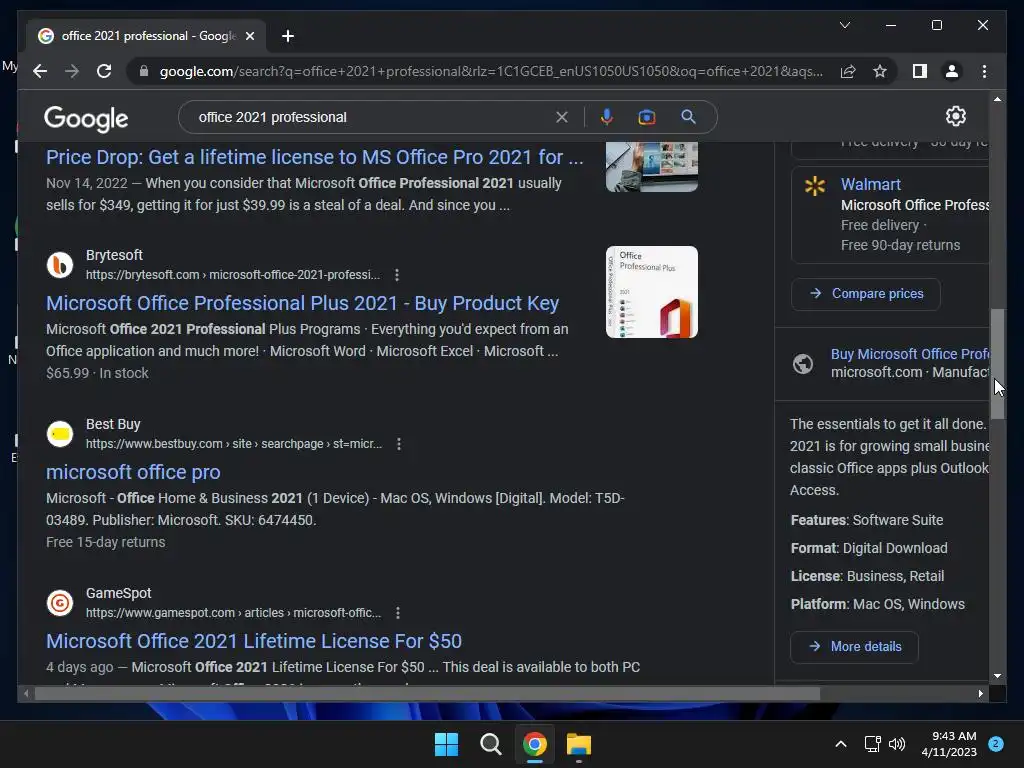Click the Office Professional Plus box thumbnail

pyautogui.click(x=652, y=292)
